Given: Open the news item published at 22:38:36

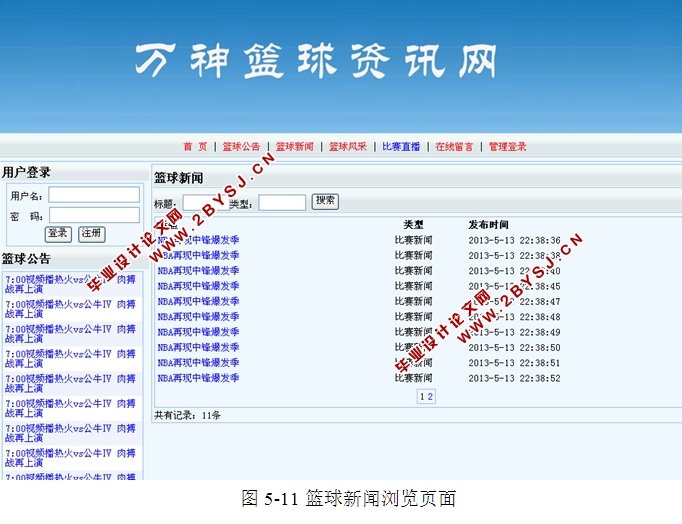Looking at the screenshot, I should pos(198,240).
